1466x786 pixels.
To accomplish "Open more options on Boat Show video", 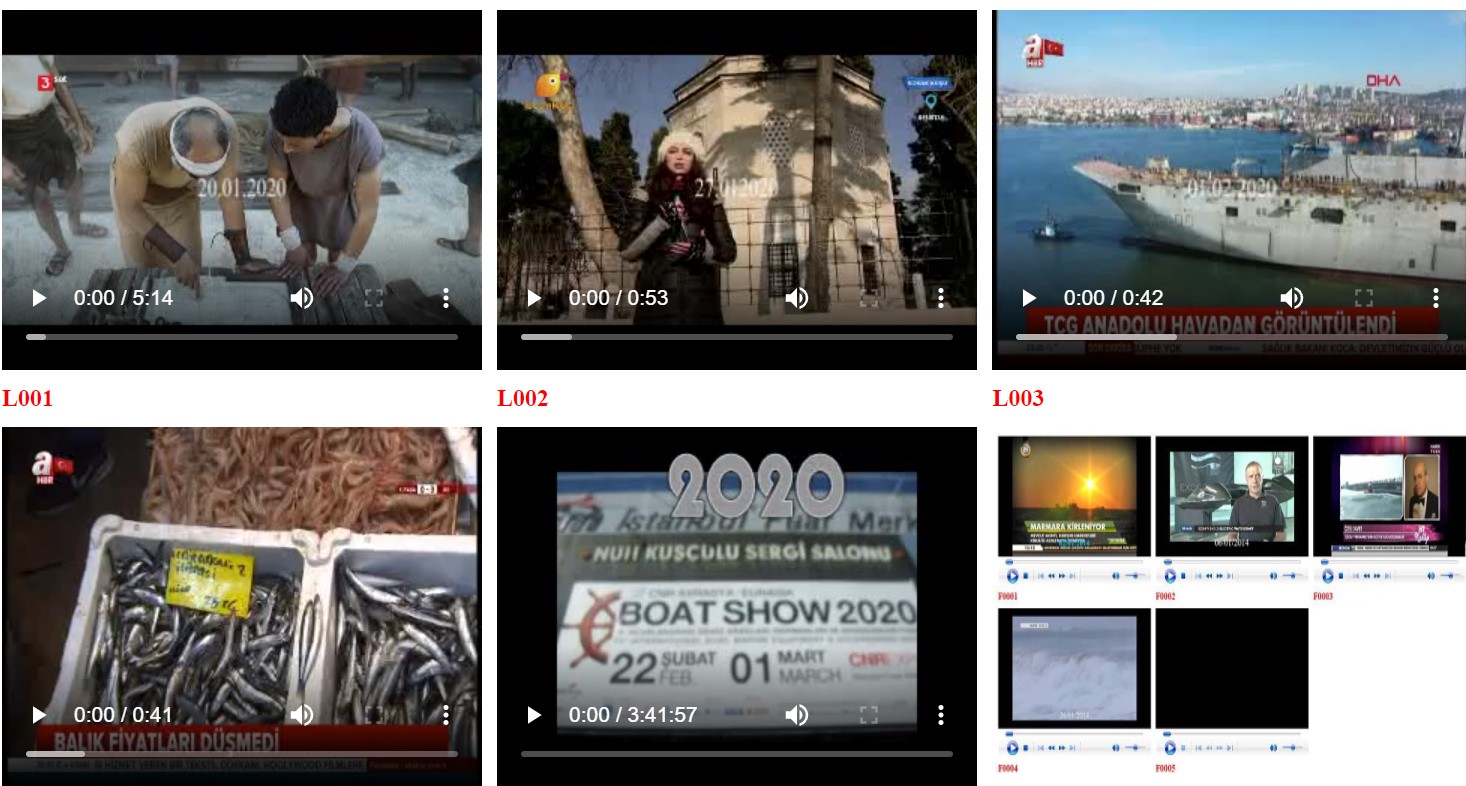I will tap(940, 715).
